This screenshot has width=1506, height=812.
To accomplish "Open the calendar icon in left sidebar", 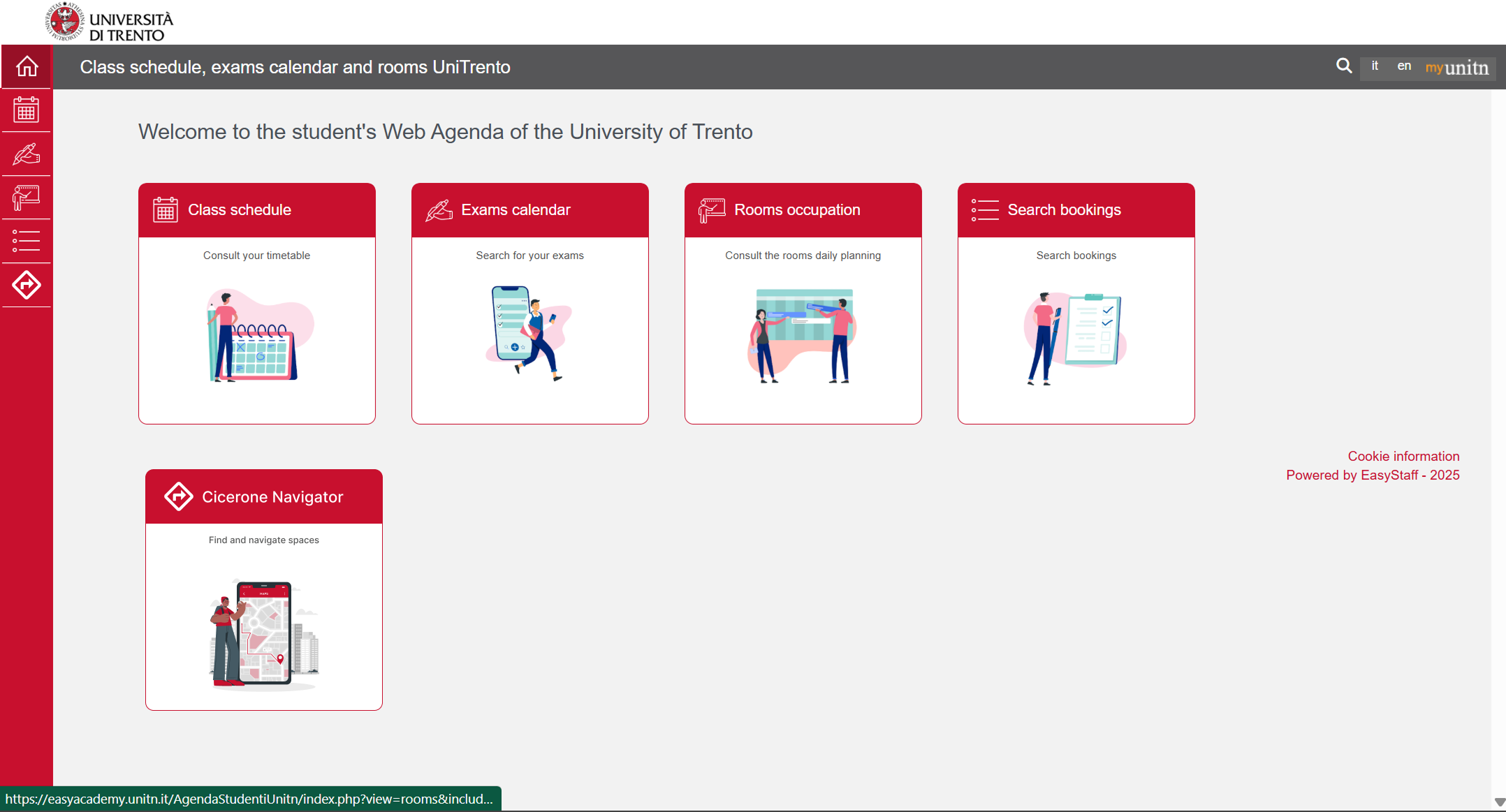I will 27,110.
